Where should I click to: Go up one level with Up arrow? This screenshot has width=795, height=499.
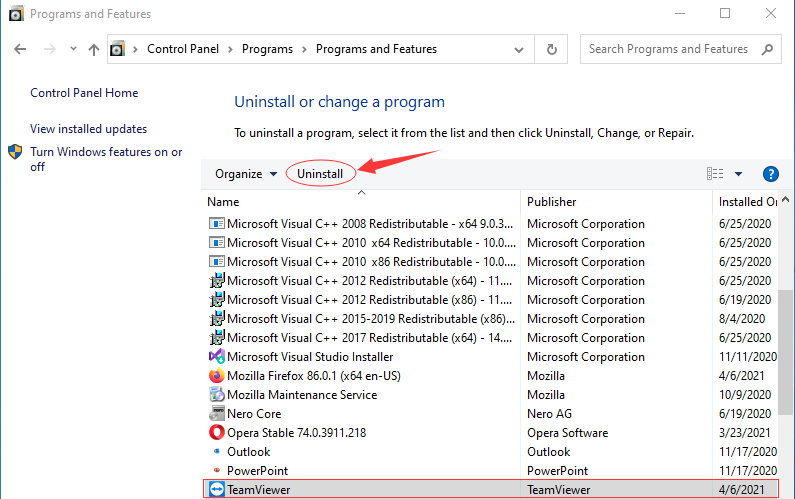coord(94,49)
